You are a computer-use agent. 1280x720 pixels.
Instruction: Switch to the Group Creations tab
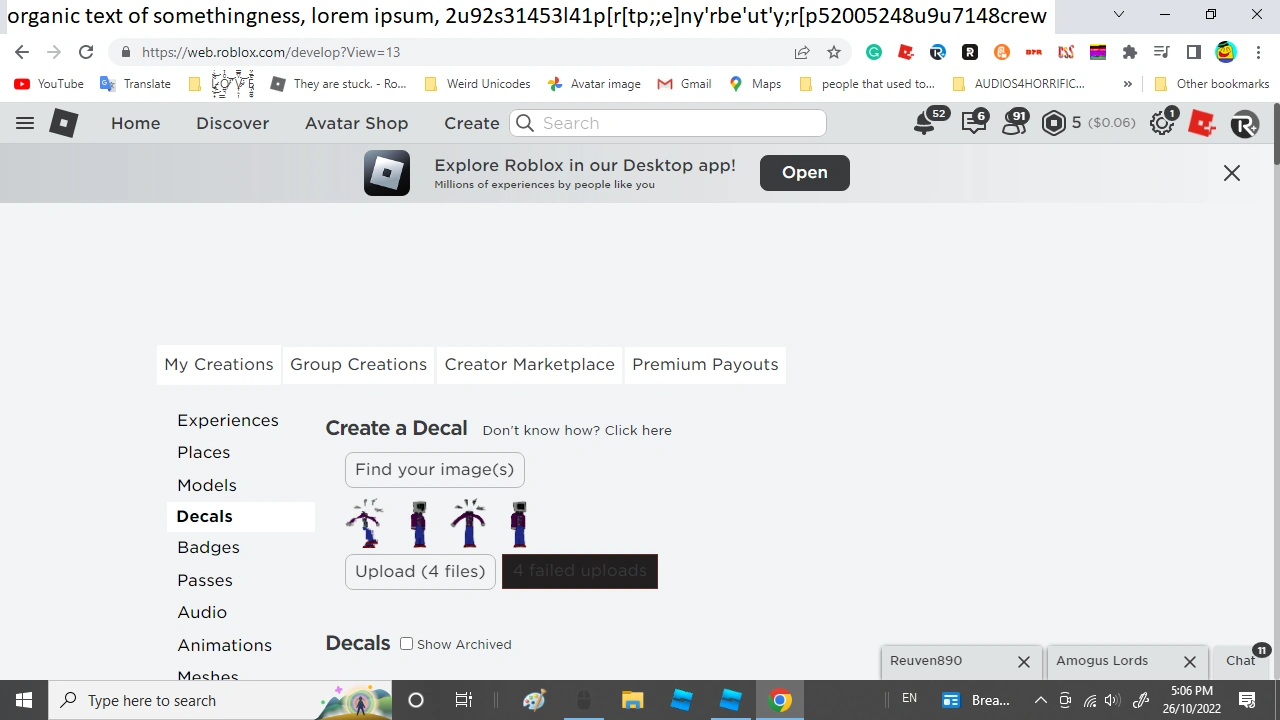pyautogui.click(x=358, y=364)
